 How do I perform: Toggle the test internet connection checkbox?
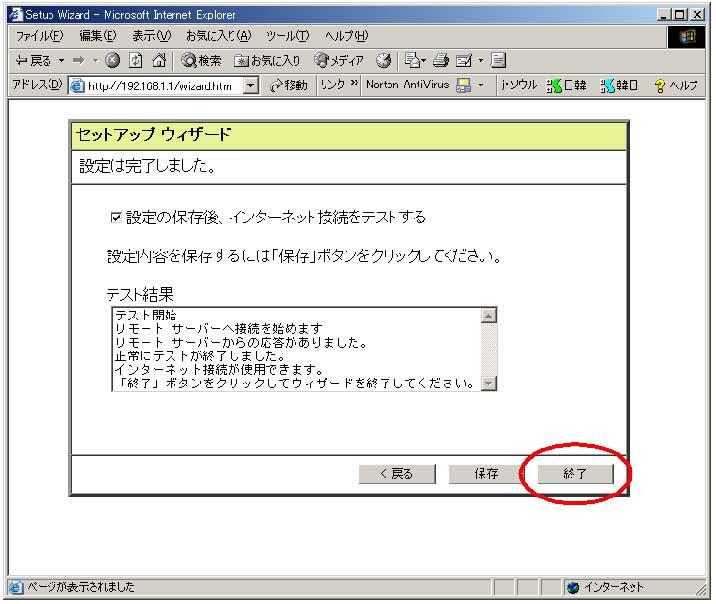pos(116,217)
